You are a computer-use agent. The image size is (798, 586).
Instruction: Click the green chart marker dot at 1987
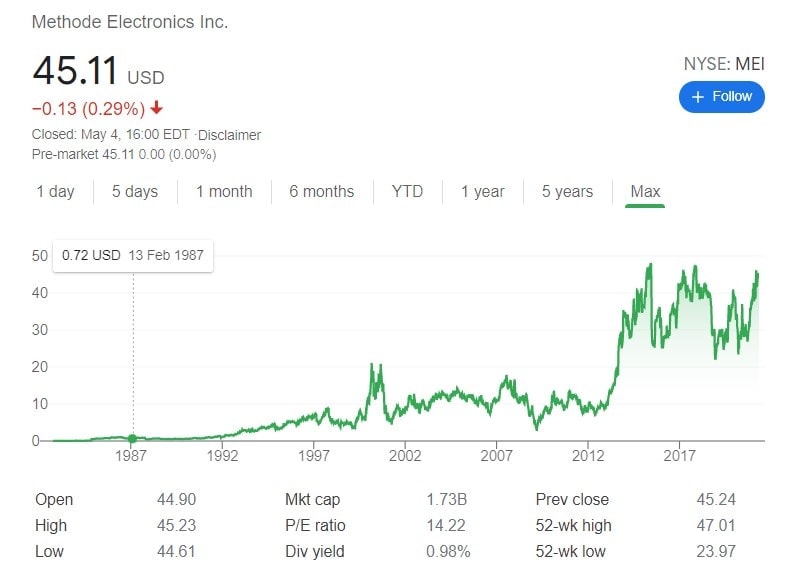click(x=133, y=438)
